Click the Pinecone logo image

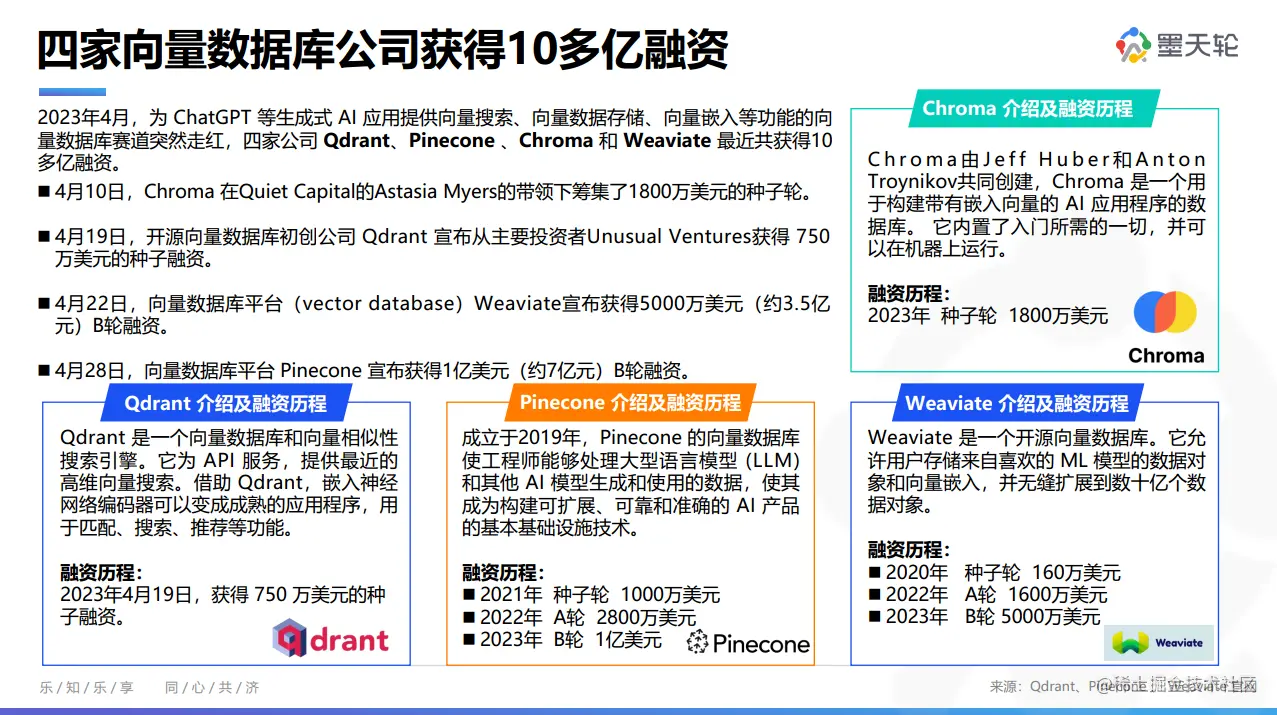748,643
